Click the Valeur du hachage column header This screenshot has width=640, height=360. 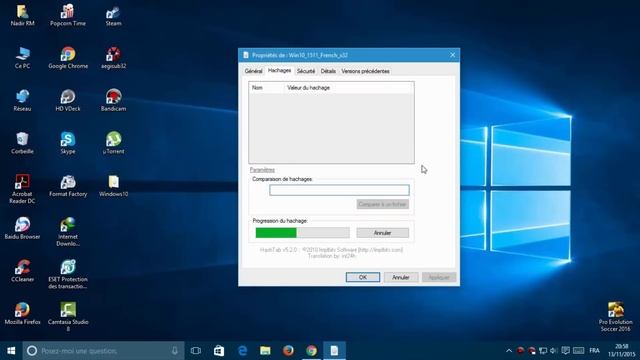click(349, 88)
